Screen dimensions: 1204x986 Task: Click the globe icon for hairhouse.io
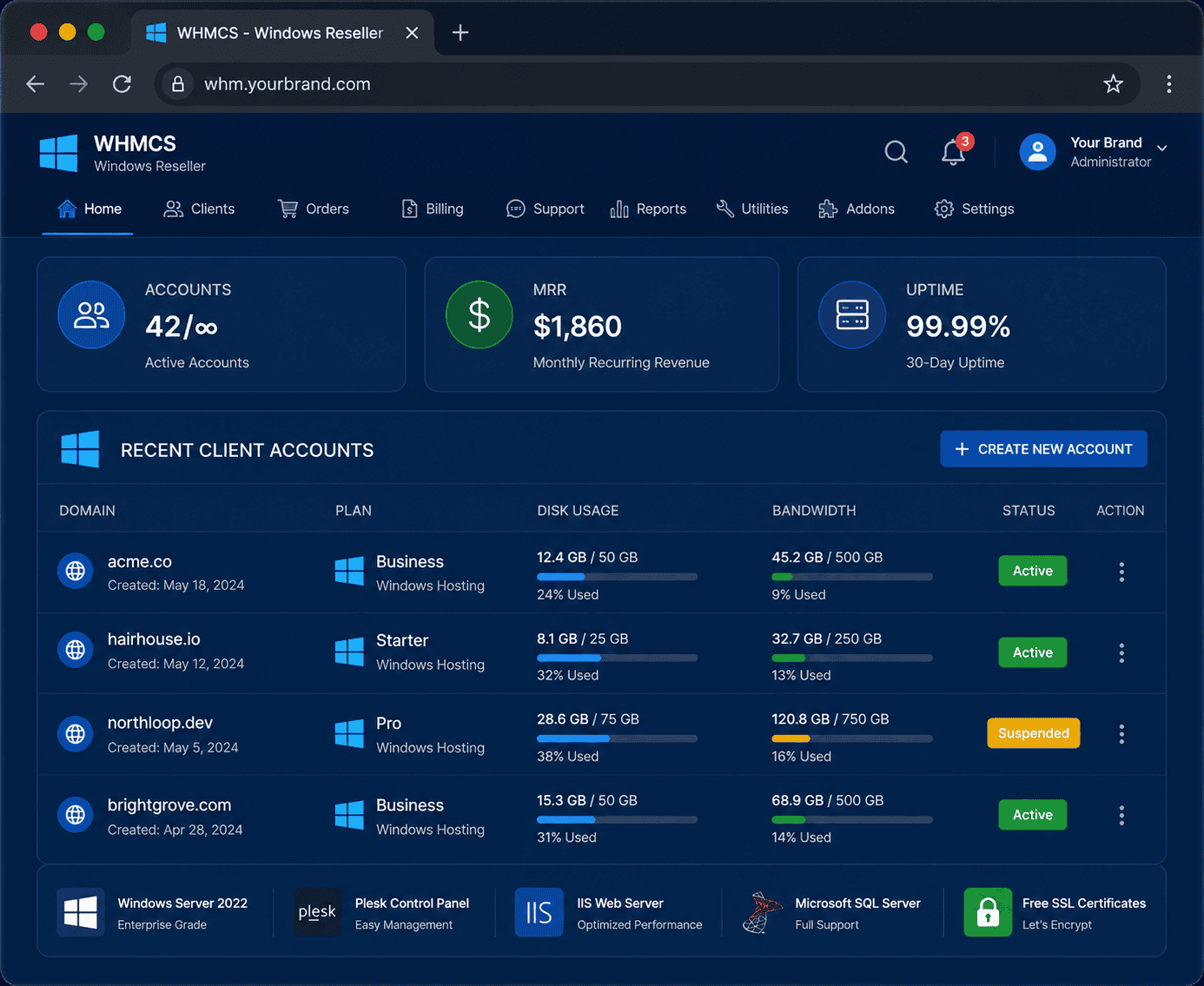[x=76, y=650]
